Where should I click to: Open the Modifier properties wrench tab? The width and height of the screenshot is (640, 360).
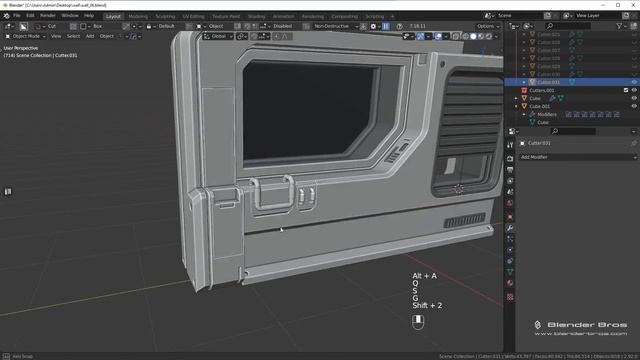tap(510, 228)
